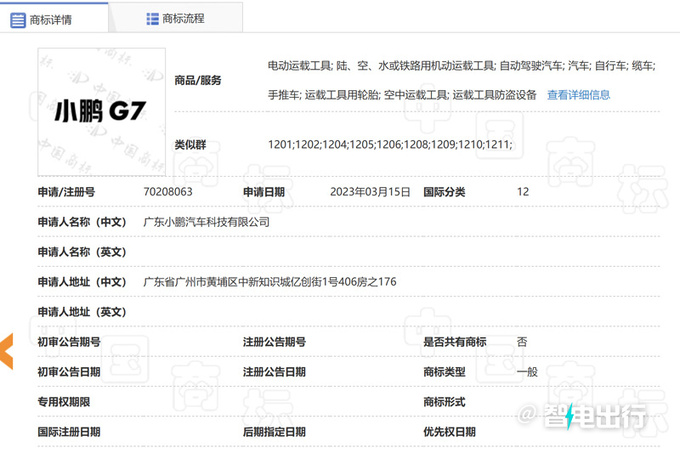
Task: Click the applicant address in 广州市黄埔区
Action: click(x=270, y=282)
